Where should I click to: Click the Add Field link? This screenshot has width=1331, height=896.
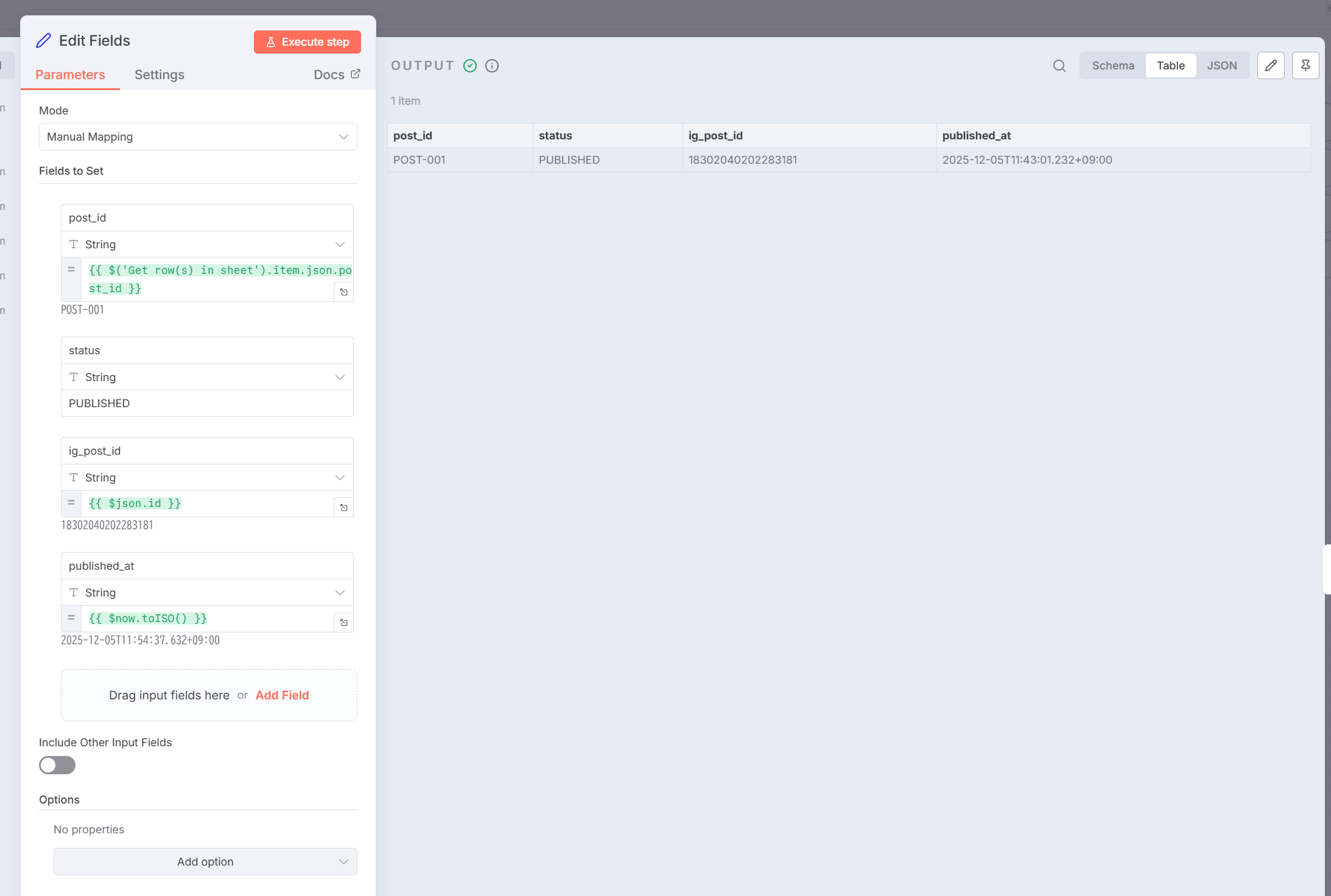pyautogui.click(x=282, y=695)
